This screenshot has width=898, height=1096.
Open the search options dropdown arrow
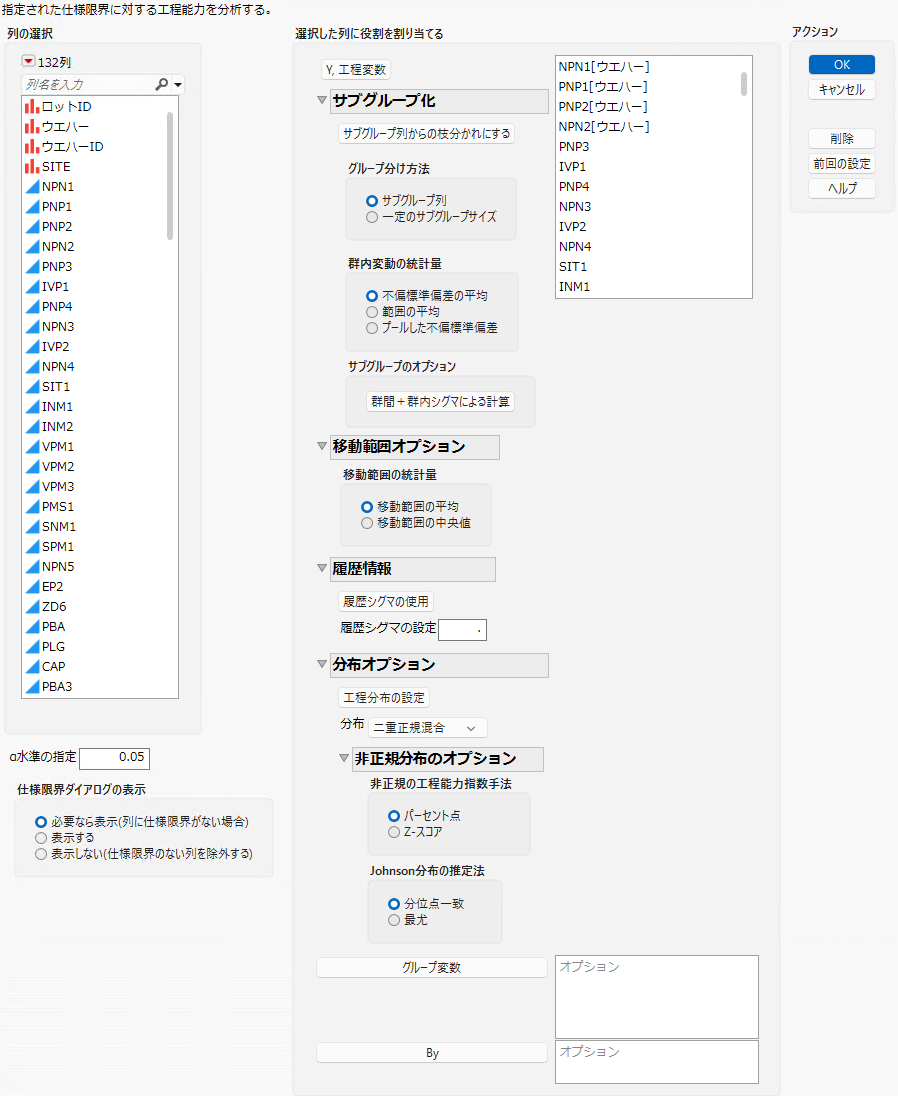[x=178, y=85]
